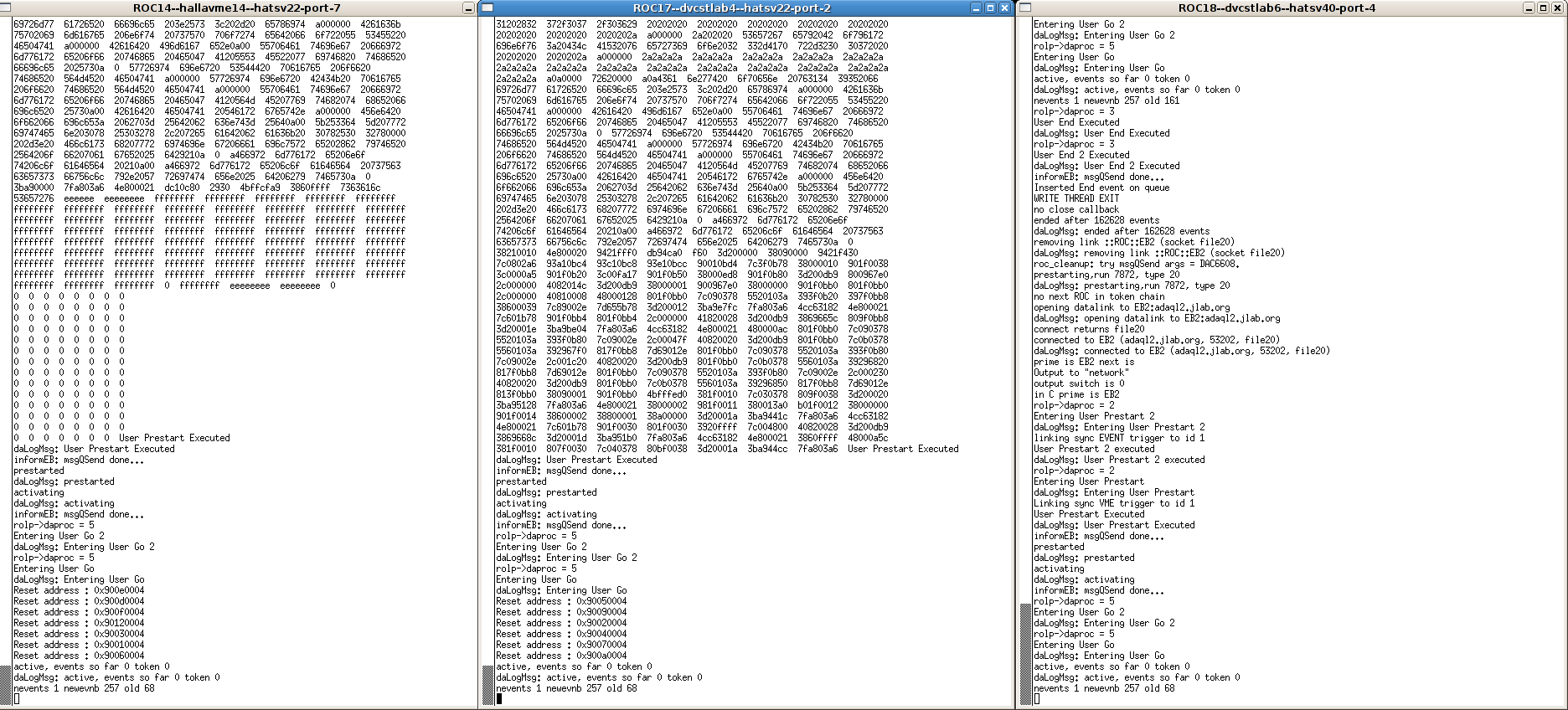The image size is (1568, 710).
Task: Click 'nevents 1 newevnb 257 old 68' in ROC14
Action: tap(84, 688)
